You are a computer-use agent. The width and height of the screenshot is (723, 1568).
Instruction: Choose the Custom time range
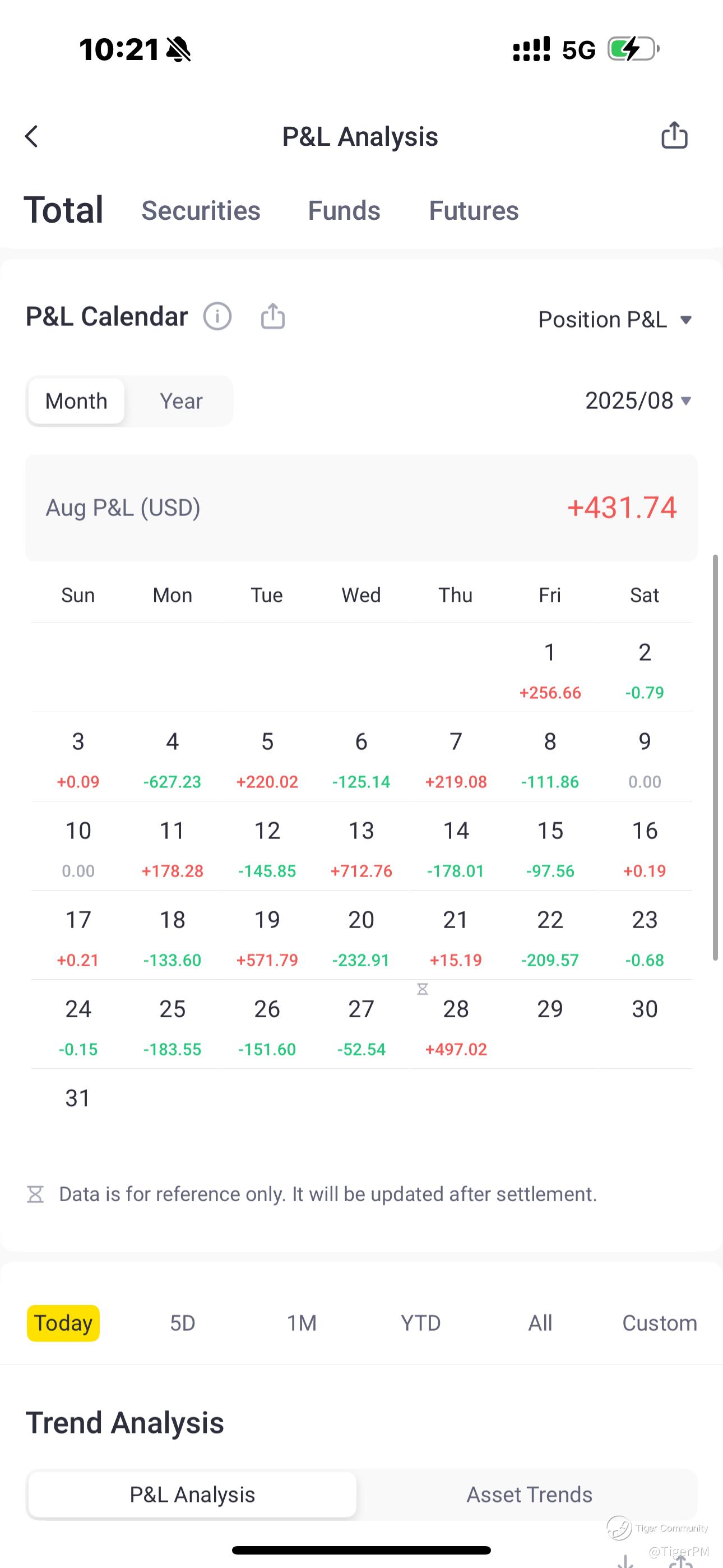[659, 1323]
